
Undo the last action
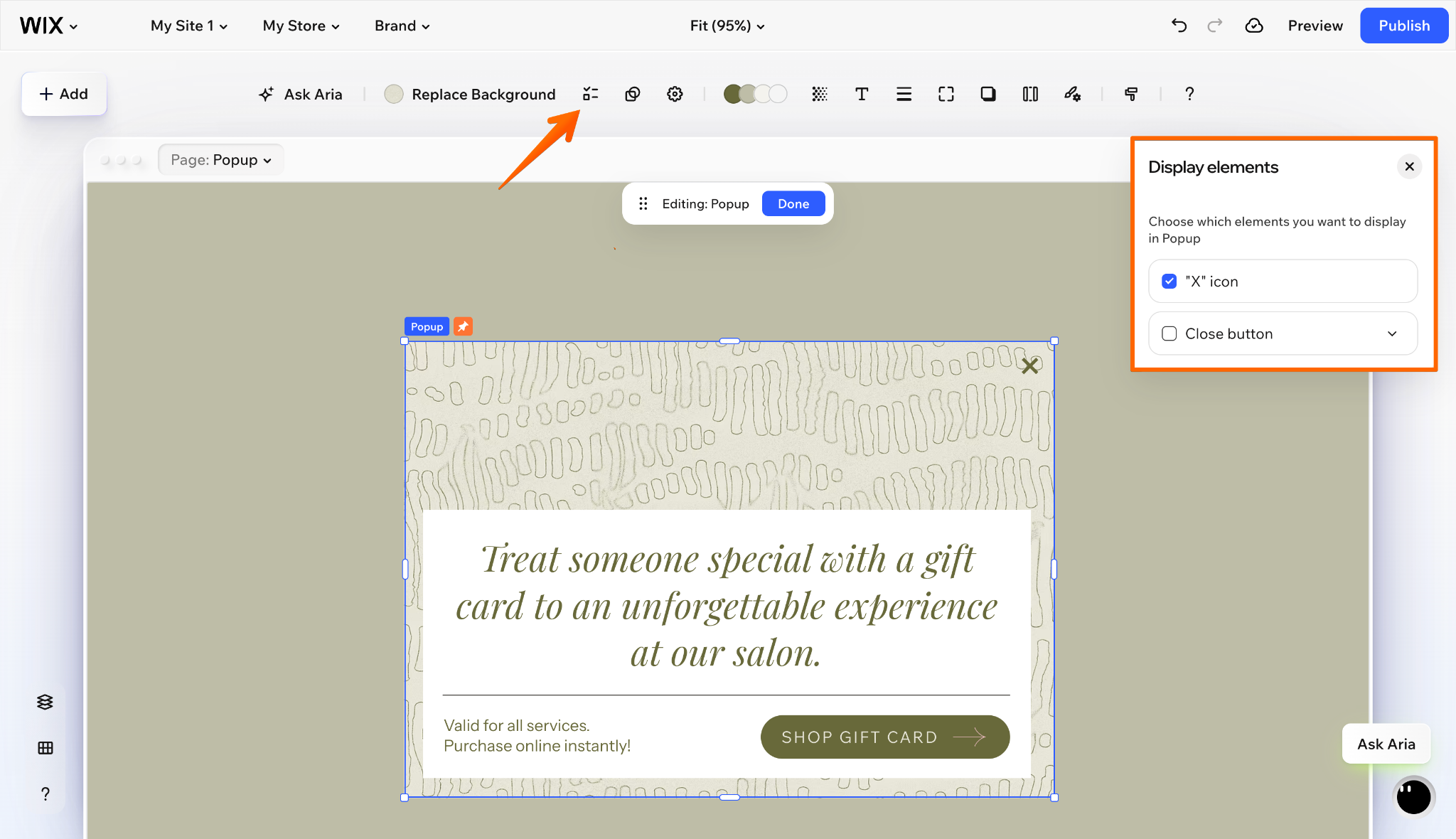click(1179, 26)
